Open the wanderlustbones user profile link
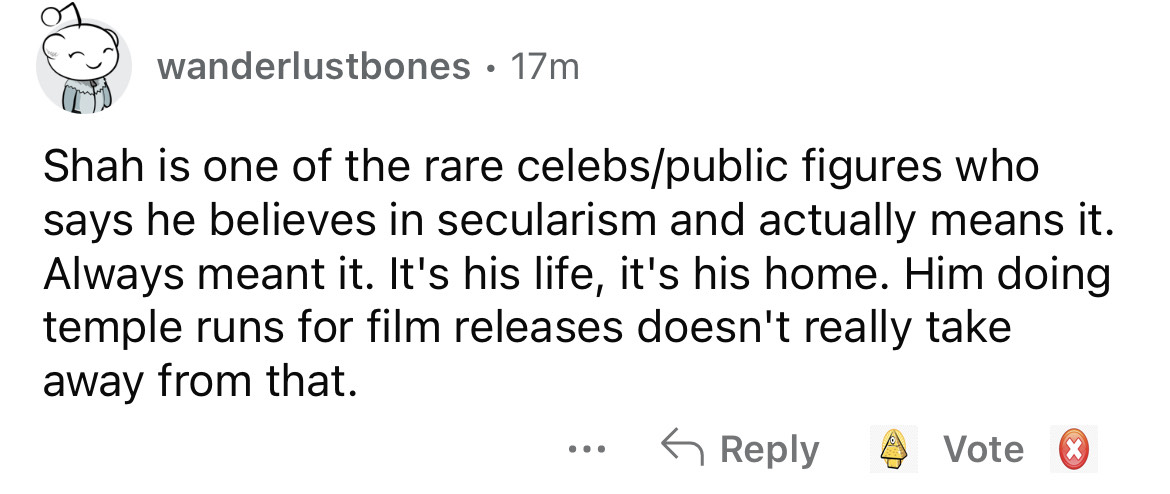The image size is (1170, 494). 314,67
